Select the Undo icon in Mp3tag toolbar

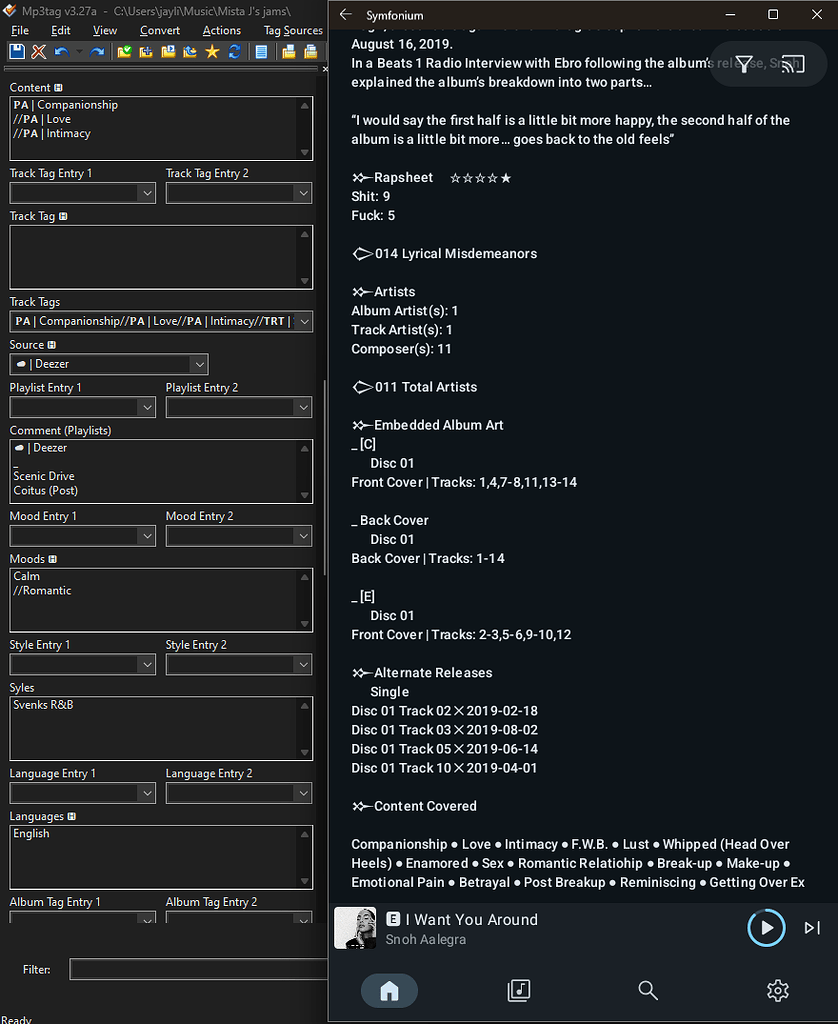tap(61, 51)
